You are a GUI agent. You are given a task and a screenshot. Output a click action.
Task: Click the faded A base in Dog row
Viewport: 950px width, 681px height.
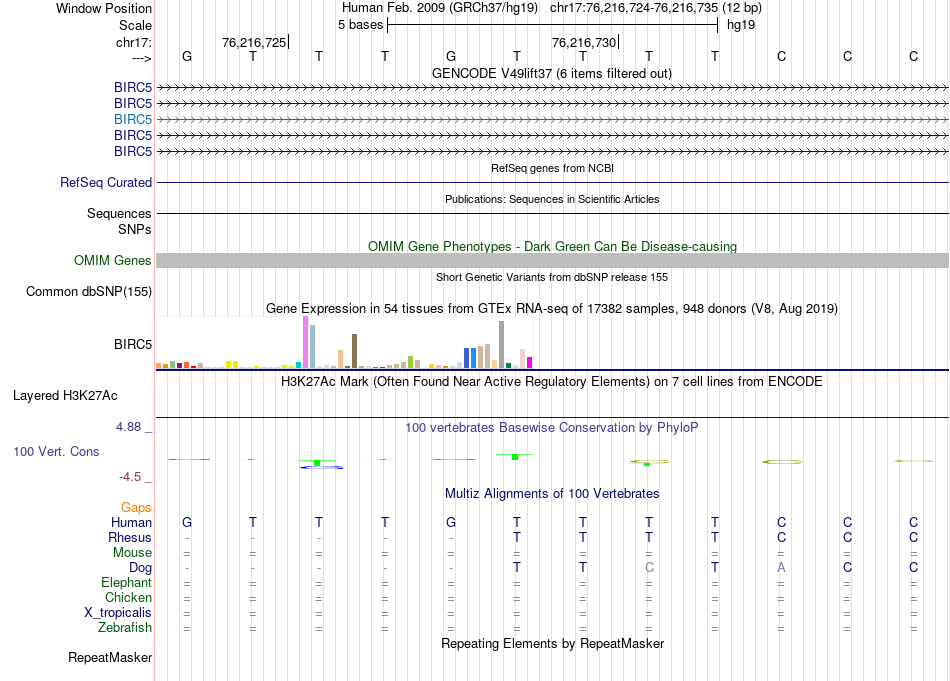[781, 568]
